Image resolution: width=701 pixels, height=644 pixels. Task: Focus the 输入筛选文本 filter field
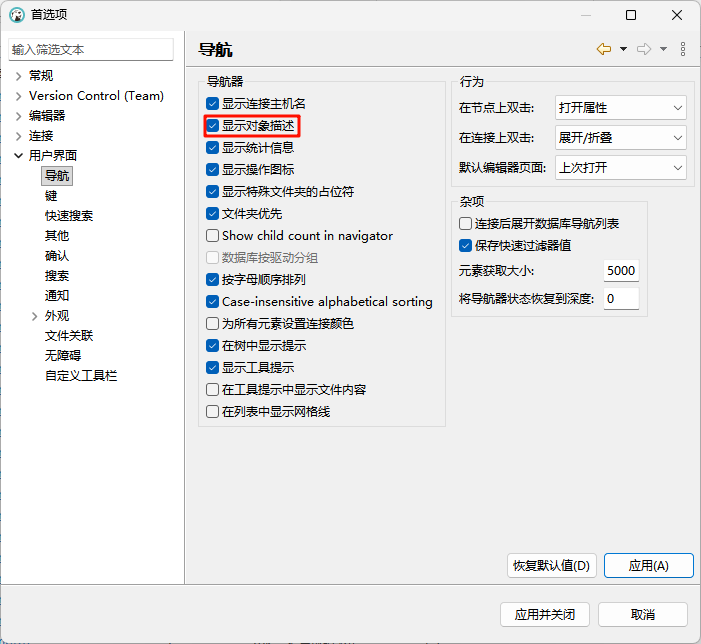point(91,50)
